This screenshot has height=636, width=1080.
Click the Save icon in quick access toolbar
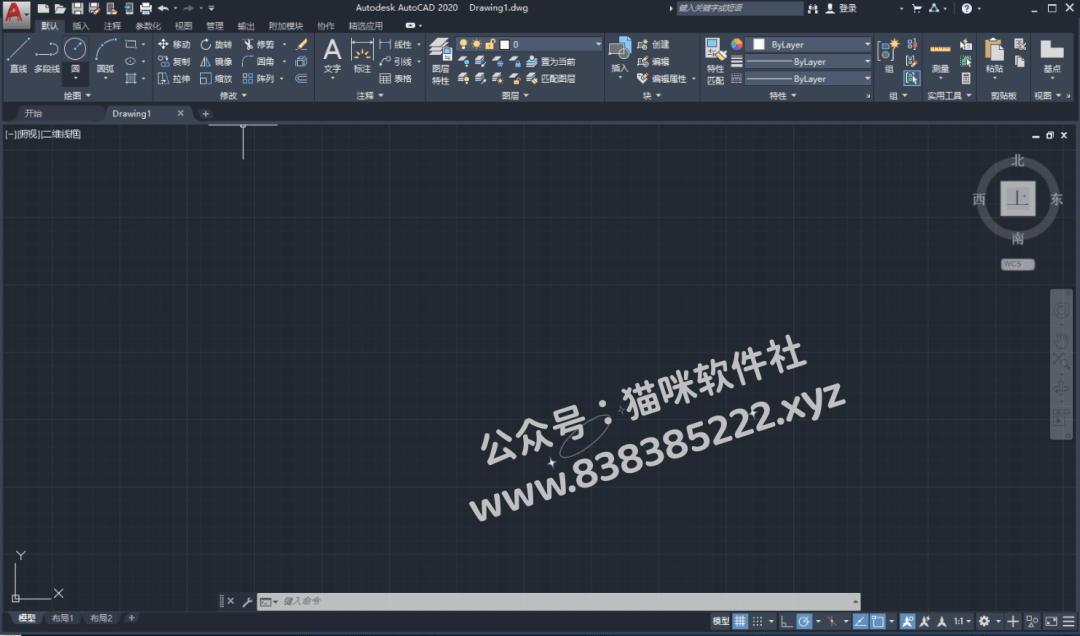[x=77, y=8]
